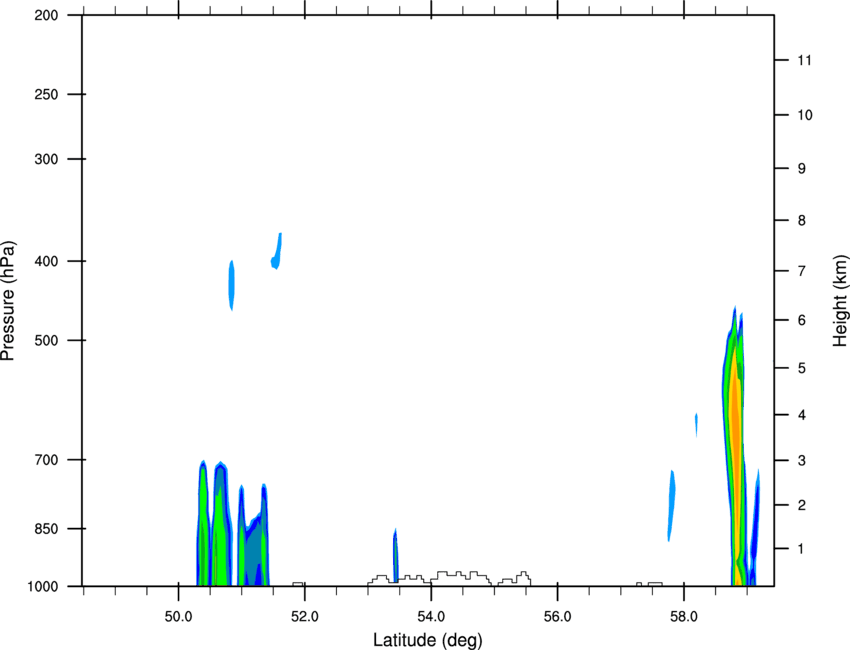850x650 pixels.
Task: Click the 52.0 latitude label
Action: pyautogui.click(x=305, y=617)
